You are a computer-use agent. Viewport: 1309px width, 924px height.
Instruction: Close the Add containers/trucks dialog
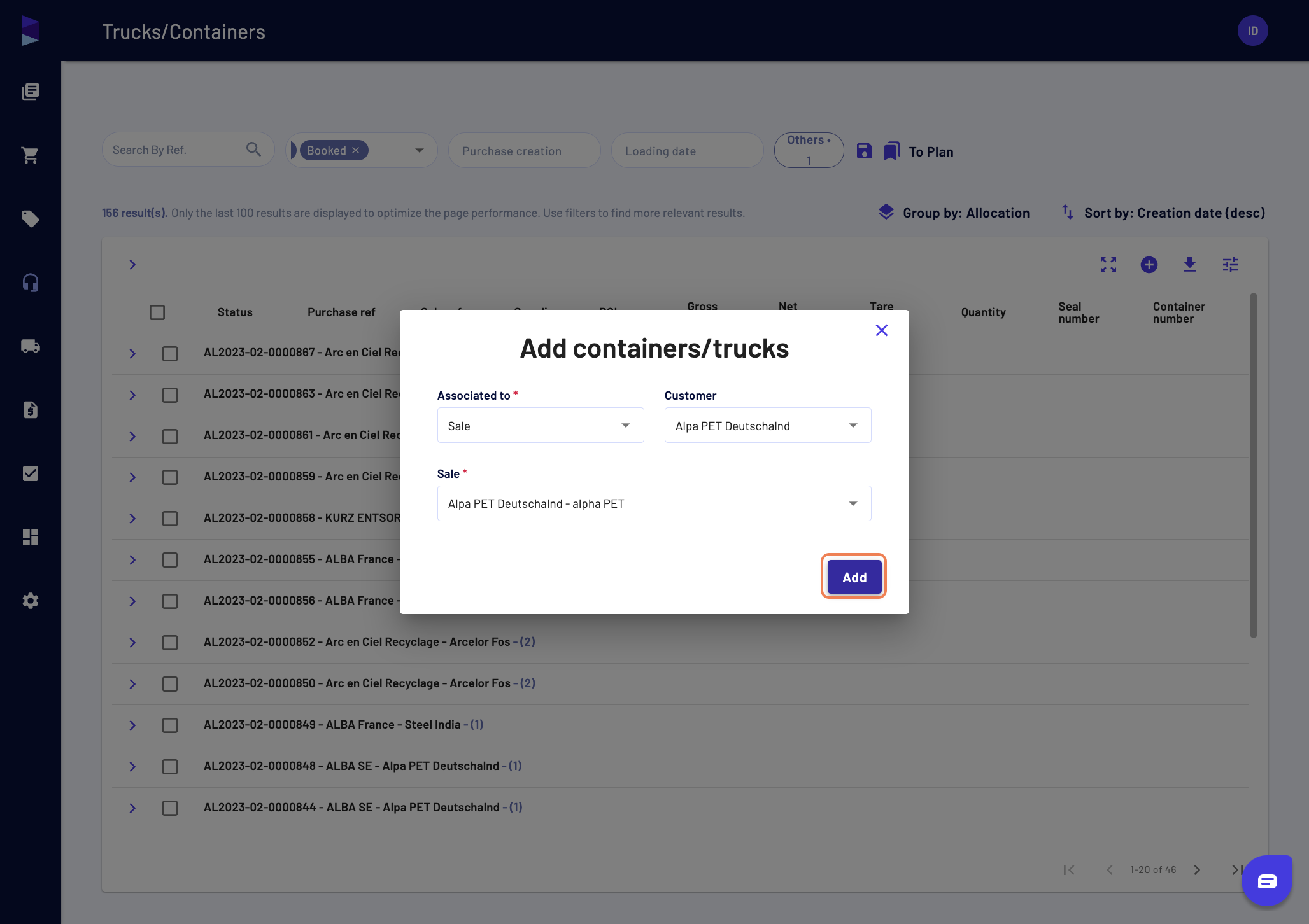pos(881,330)
